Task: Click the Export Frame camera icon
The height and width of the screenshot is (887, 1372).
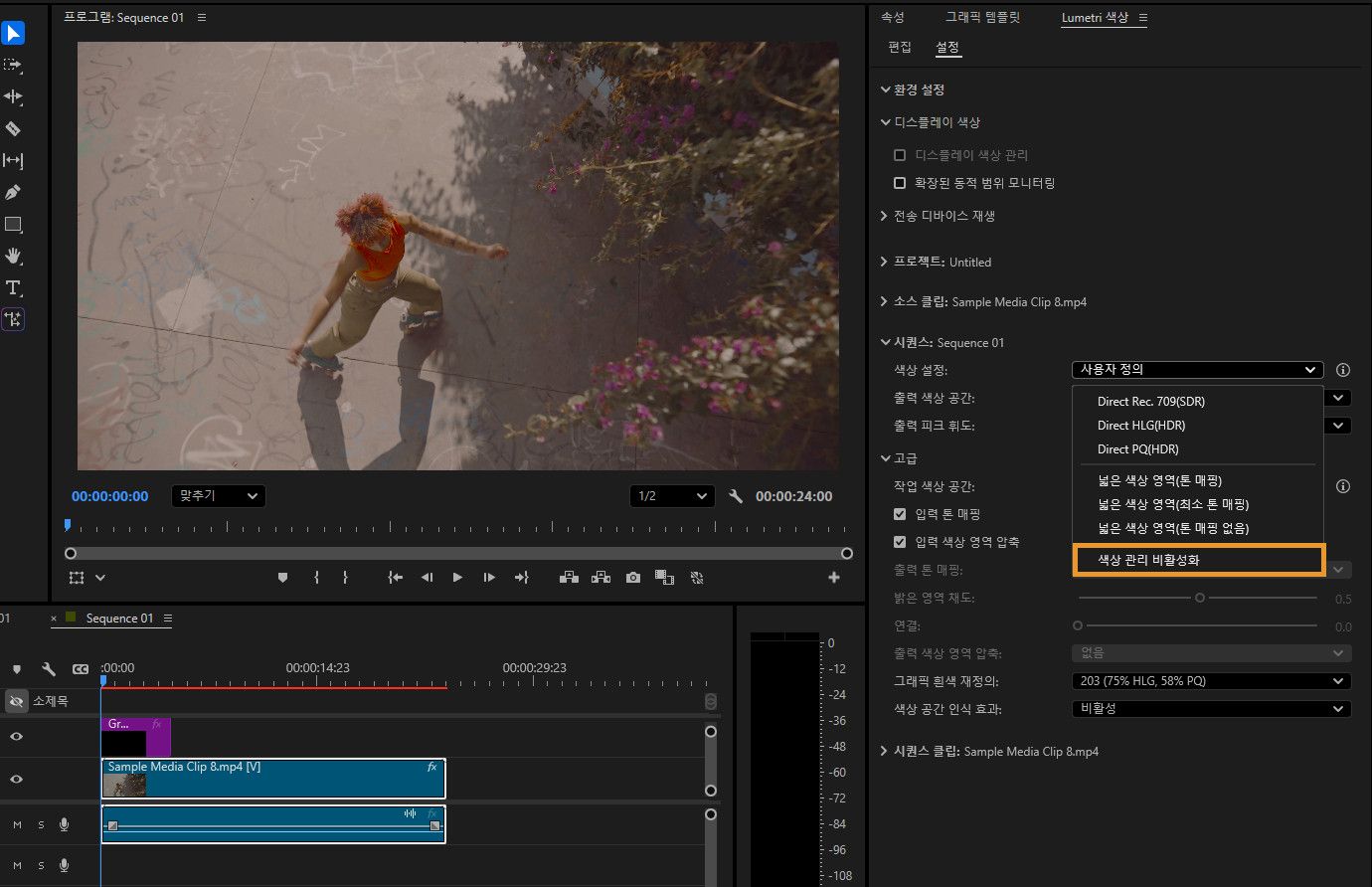Action: point(632,578)
